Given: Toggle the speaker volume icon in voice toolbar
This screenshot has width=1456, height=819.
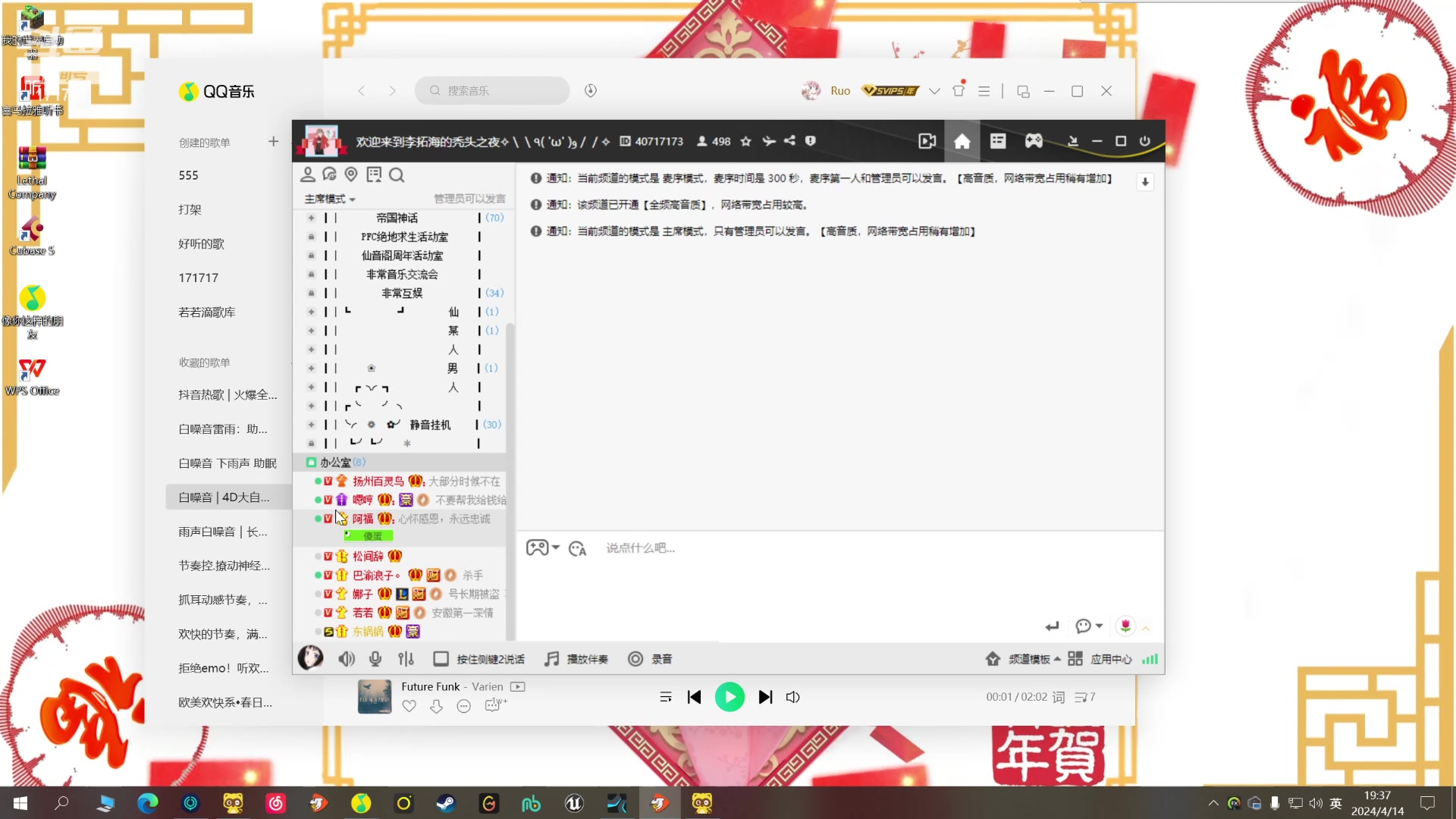Looking at the screenshot, I should (x=346, y=659).
